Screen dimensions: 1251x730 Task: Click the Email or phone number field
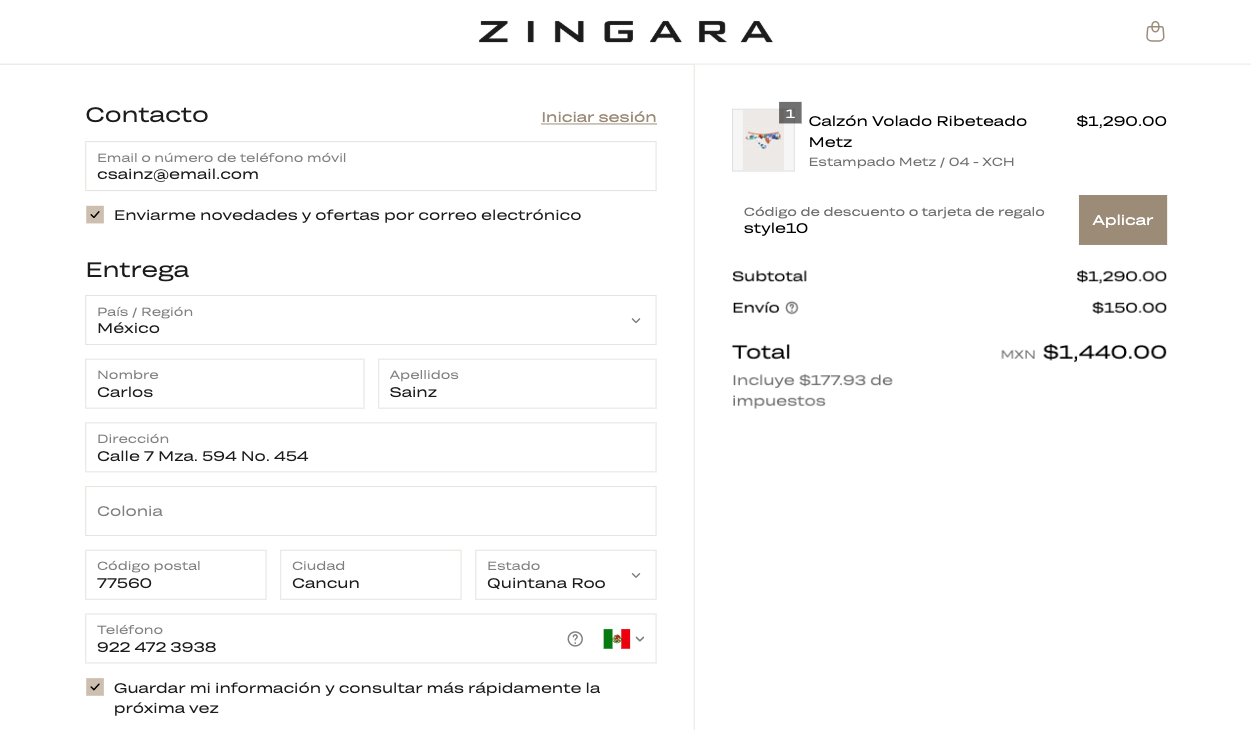pos(370,166)
